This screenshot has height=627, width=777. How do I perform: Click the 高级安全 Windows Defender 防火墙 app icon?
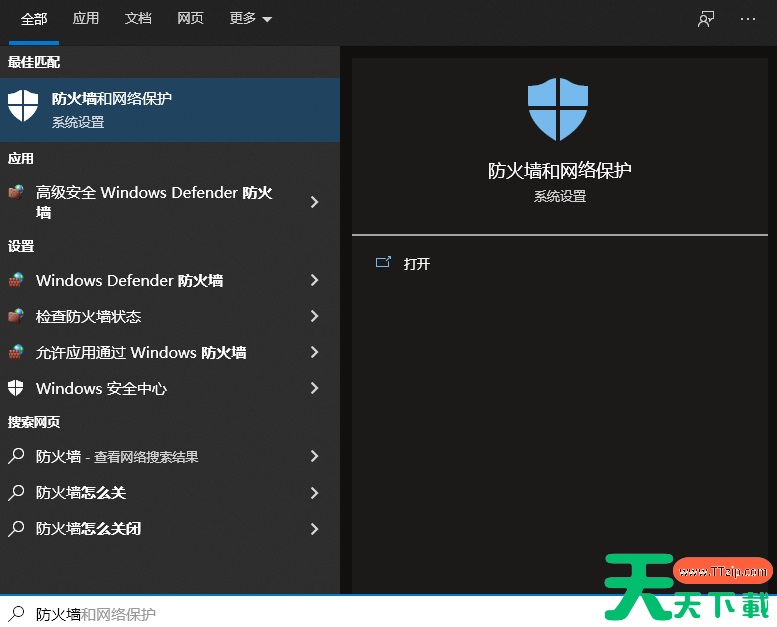pos(16,192)
